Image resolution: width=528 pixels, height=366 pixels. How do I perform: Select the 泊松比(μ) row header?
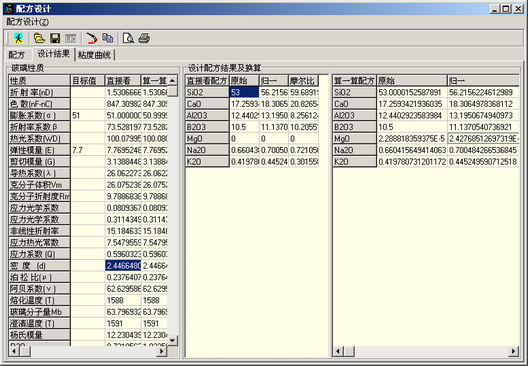point(39,277)
